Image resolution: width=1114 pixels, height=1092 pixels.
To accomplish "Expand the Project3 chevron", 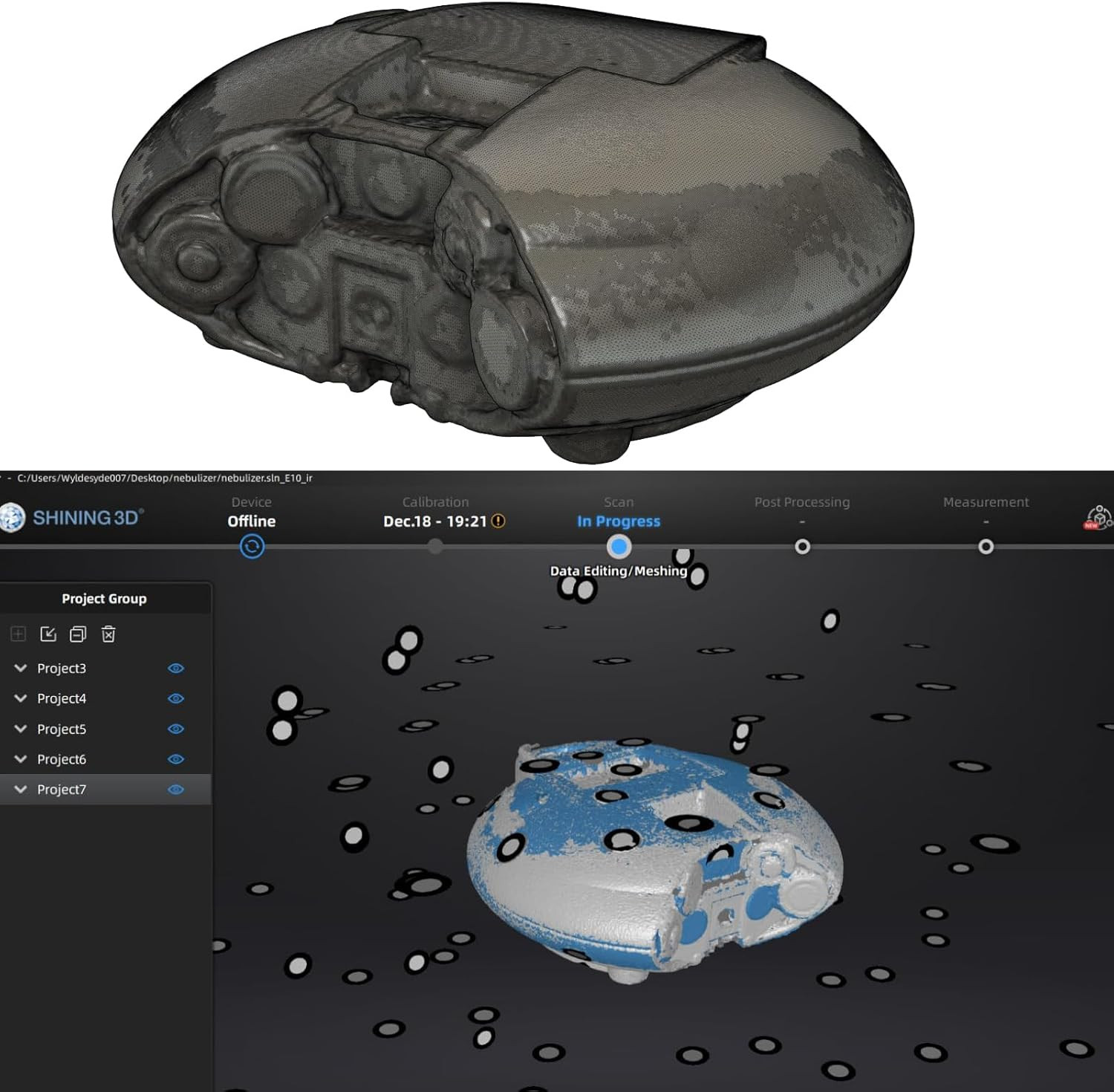I will (x=21, y=668).
